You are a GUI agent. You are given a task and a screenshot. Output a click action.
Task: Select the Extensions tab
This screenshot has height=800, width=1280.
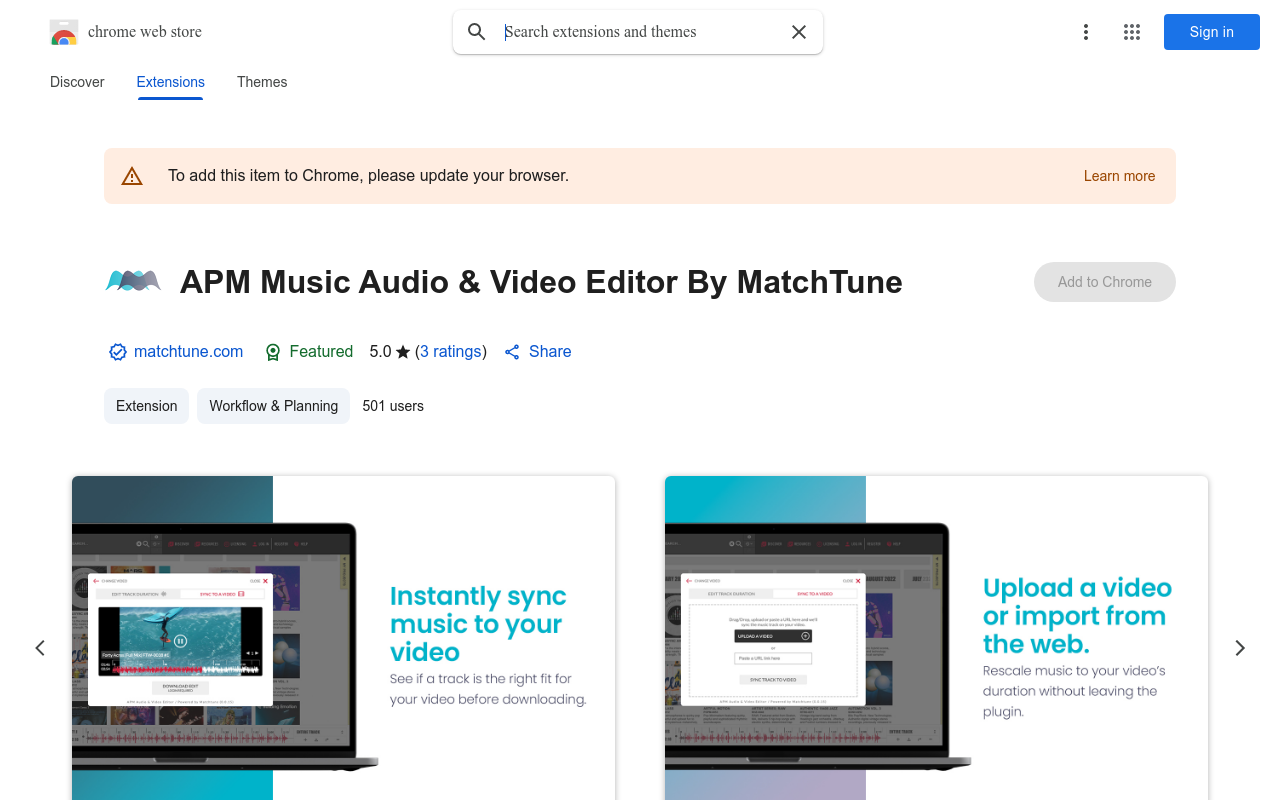(x=171, y=82)
